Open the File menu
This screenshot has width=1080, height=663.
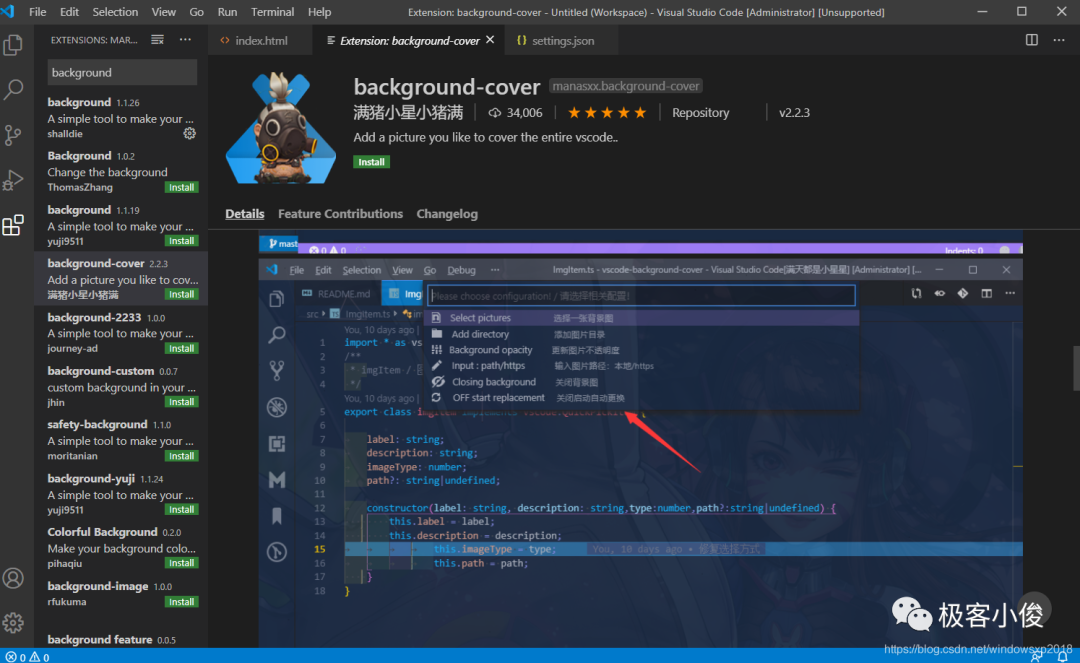coord(38,12)
